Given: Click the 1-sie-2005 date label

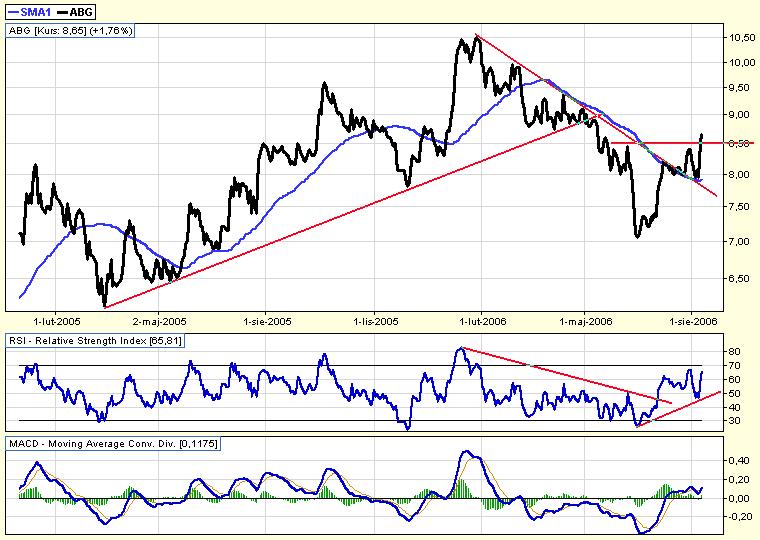Looking at the screenshot, I should tap(267, 321).
